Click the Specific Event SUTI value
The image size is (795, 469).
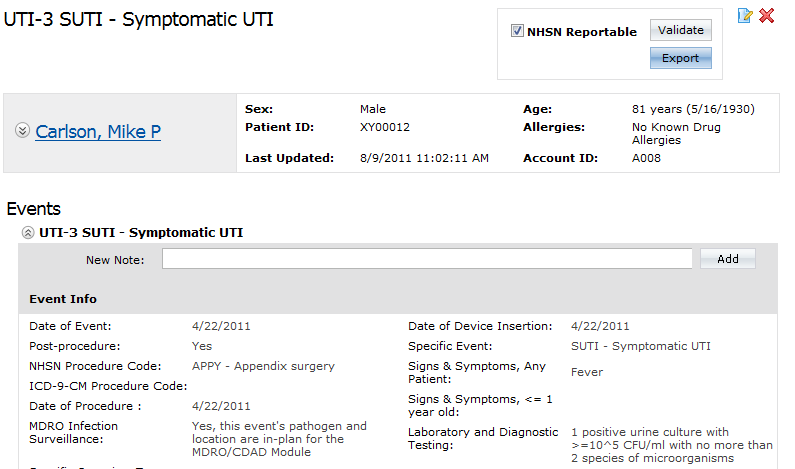(x=641, y=346)
